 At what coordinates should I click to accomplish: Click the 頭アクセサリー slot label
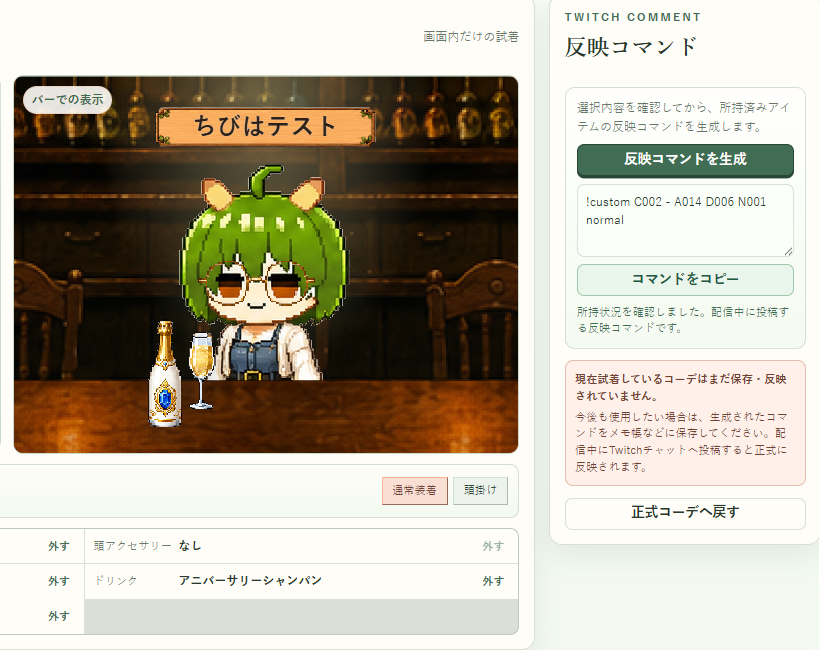(133, 546)
